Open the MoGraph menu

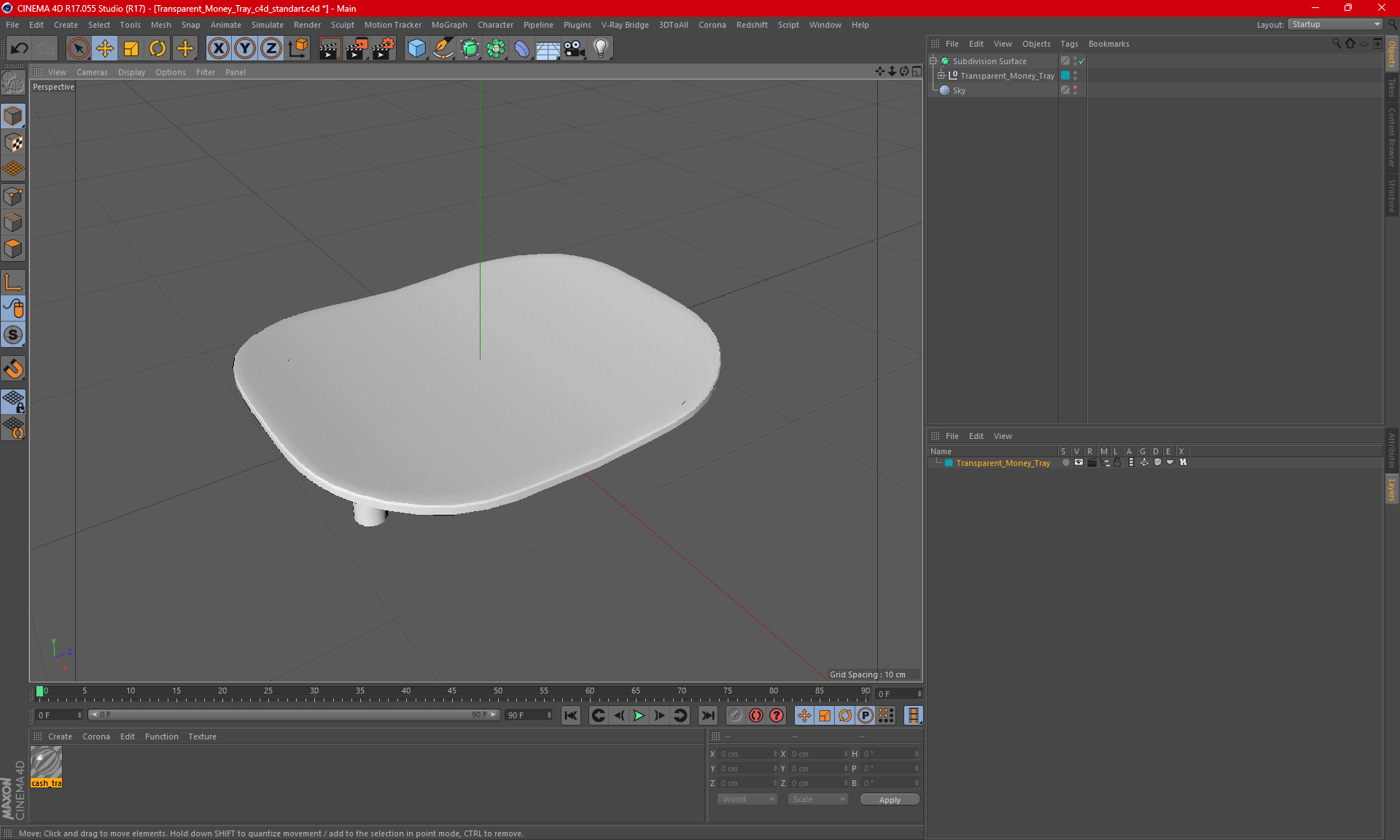pyautogui.click(x=449, y=25)
